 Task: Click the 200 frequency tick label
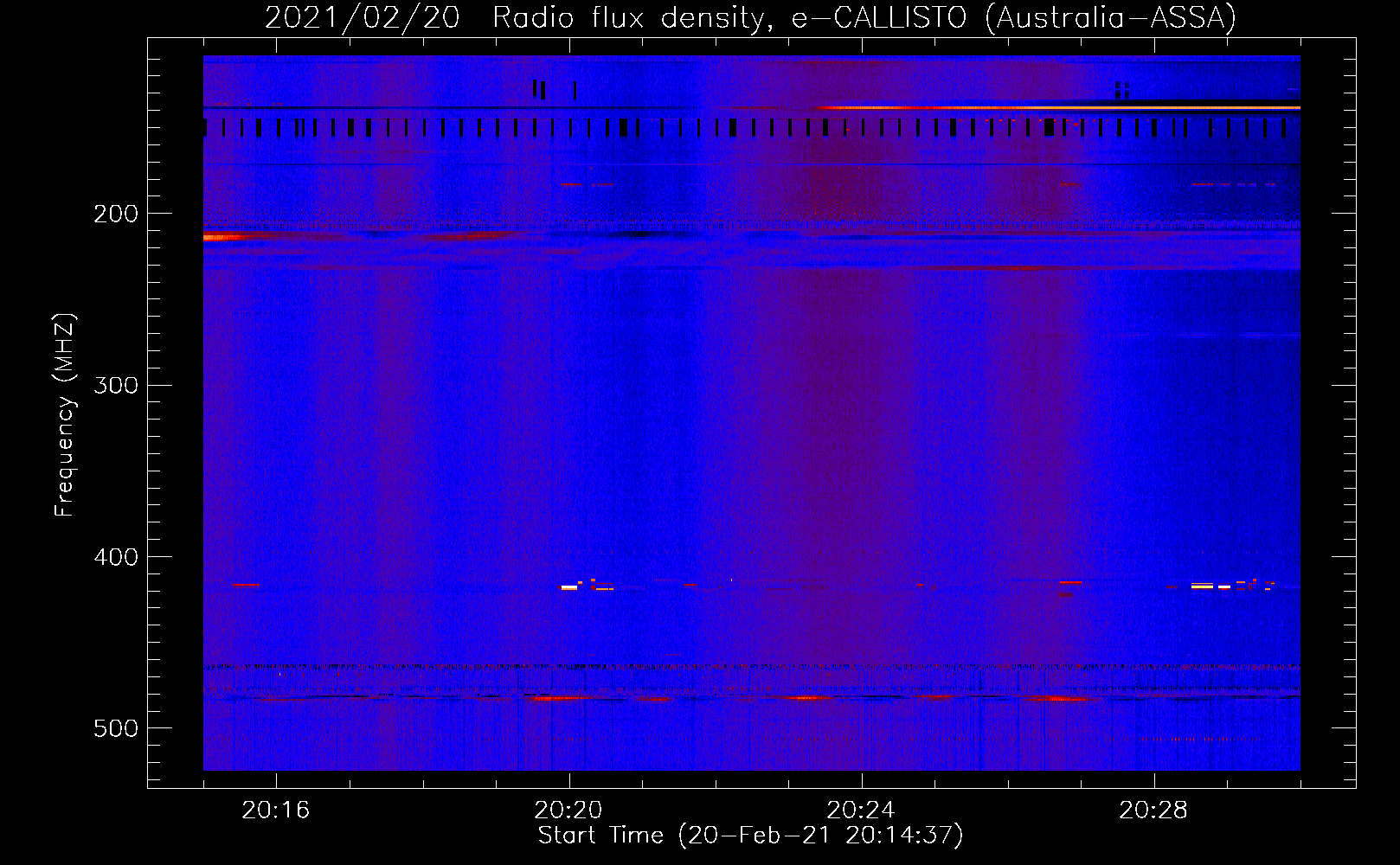click(x=116, y=214)
